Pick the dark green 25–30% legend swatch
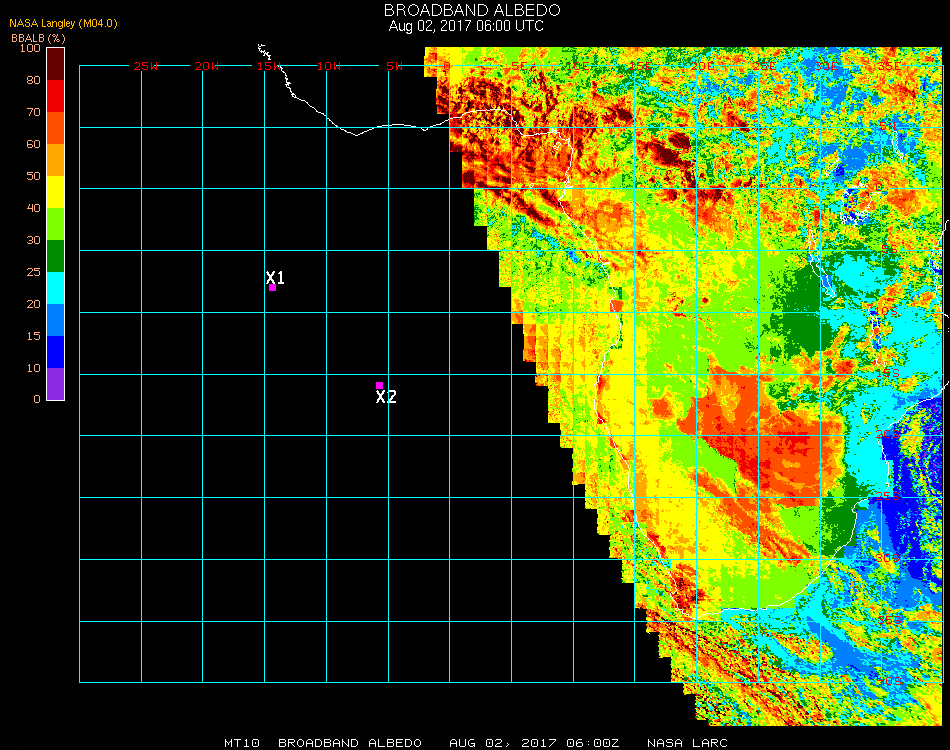 [56, 256]
